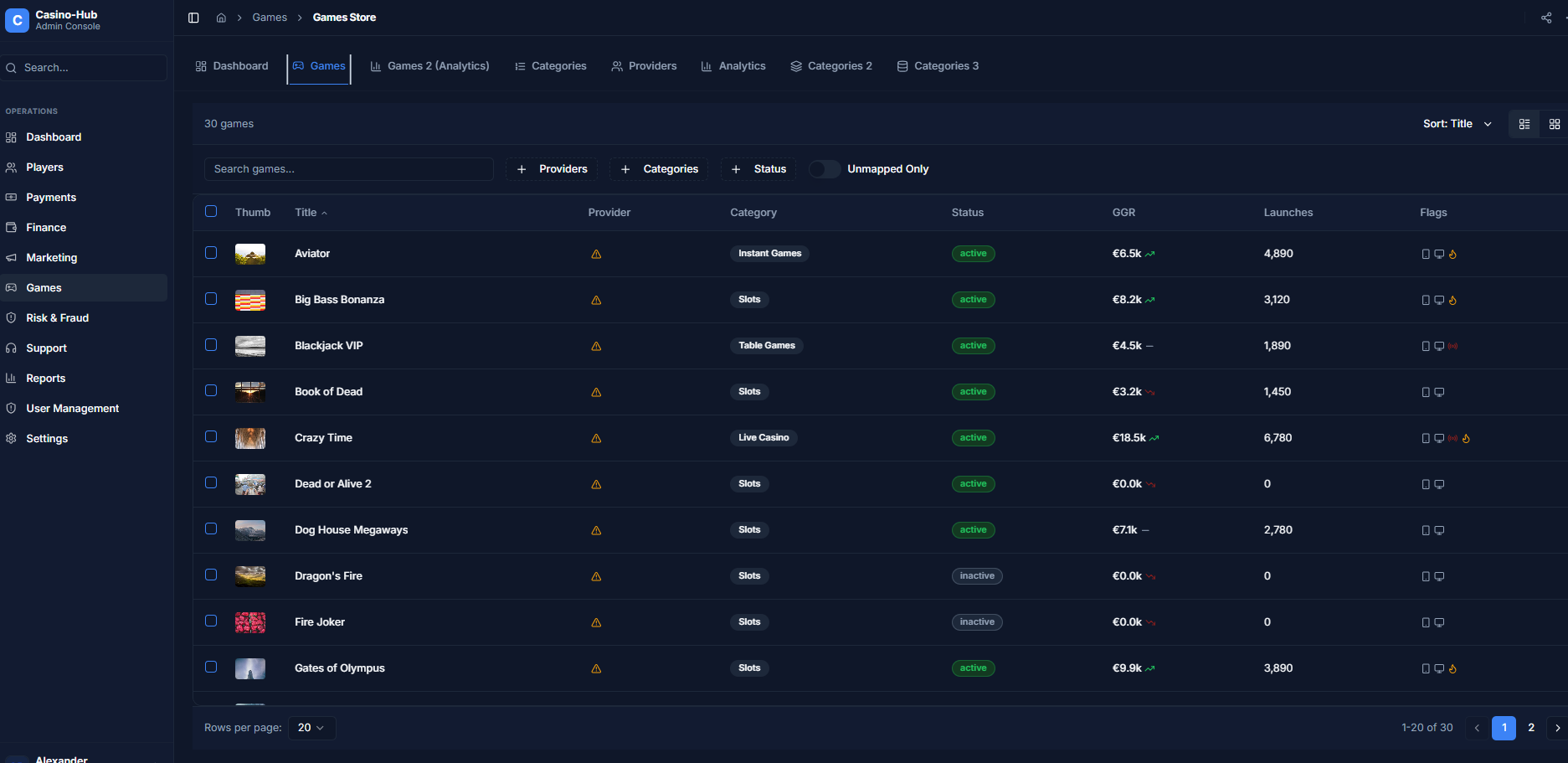The image size is (1568, 763).
Task: Switch to list view layout icon
Action: point(1524,124)
